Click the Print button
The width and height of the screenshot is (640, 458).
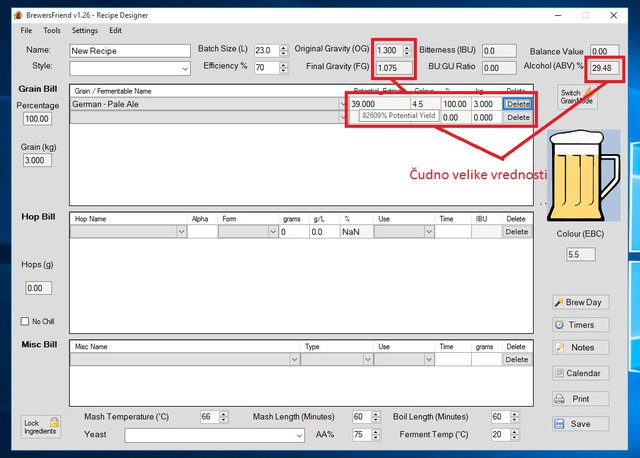point(581,398)
